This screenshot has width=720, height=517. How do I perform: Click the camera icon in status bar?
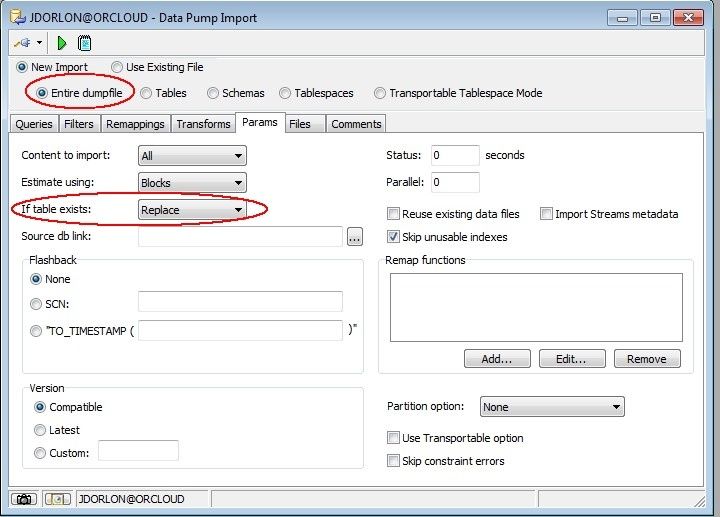coord(24,499)
